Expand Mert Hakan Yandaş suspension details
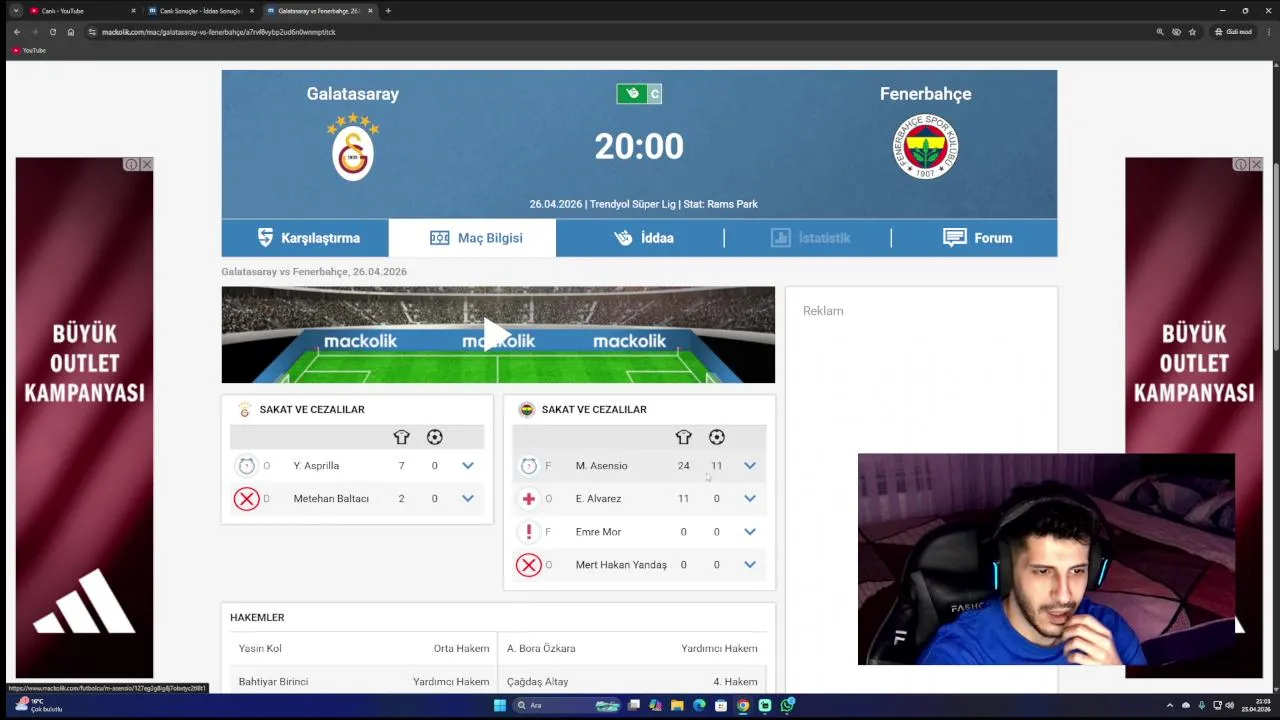The height and width of the screenshot is (720, 1280). [750, 565]
